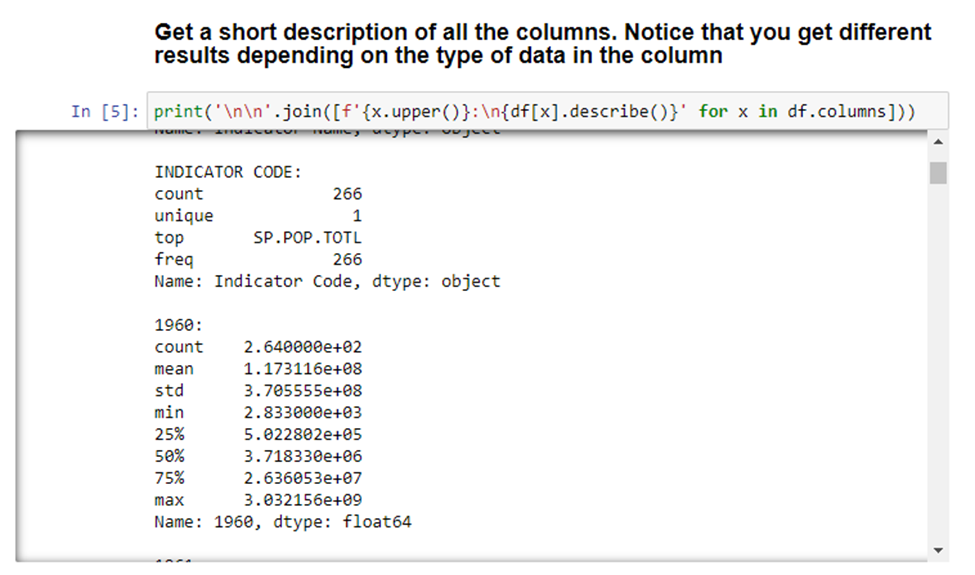Click the scroll up arrow of output

pyautogui.click(x=938, y=142)
